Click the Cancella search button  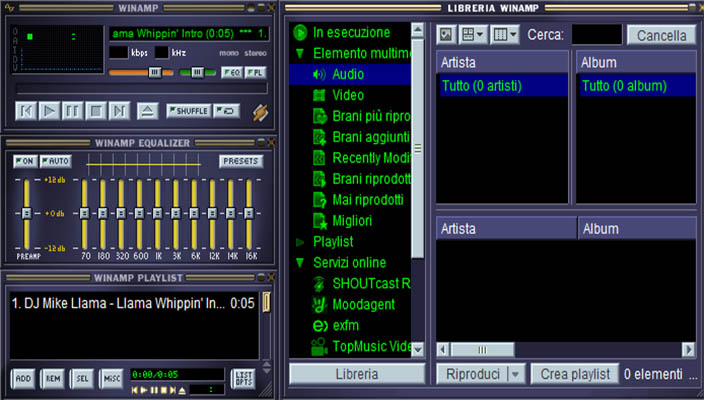point(661,35)
